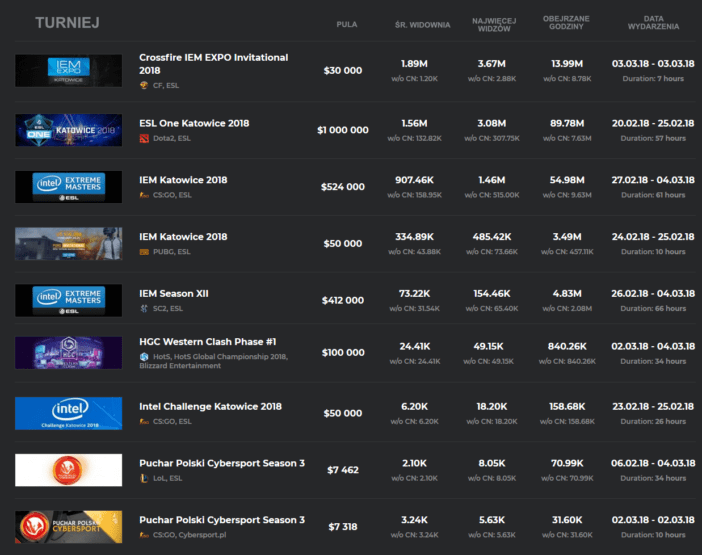Click the 02.03.18 - 02.03.18 event date
This screenshot has height=555, width=702.
[653, 520]
